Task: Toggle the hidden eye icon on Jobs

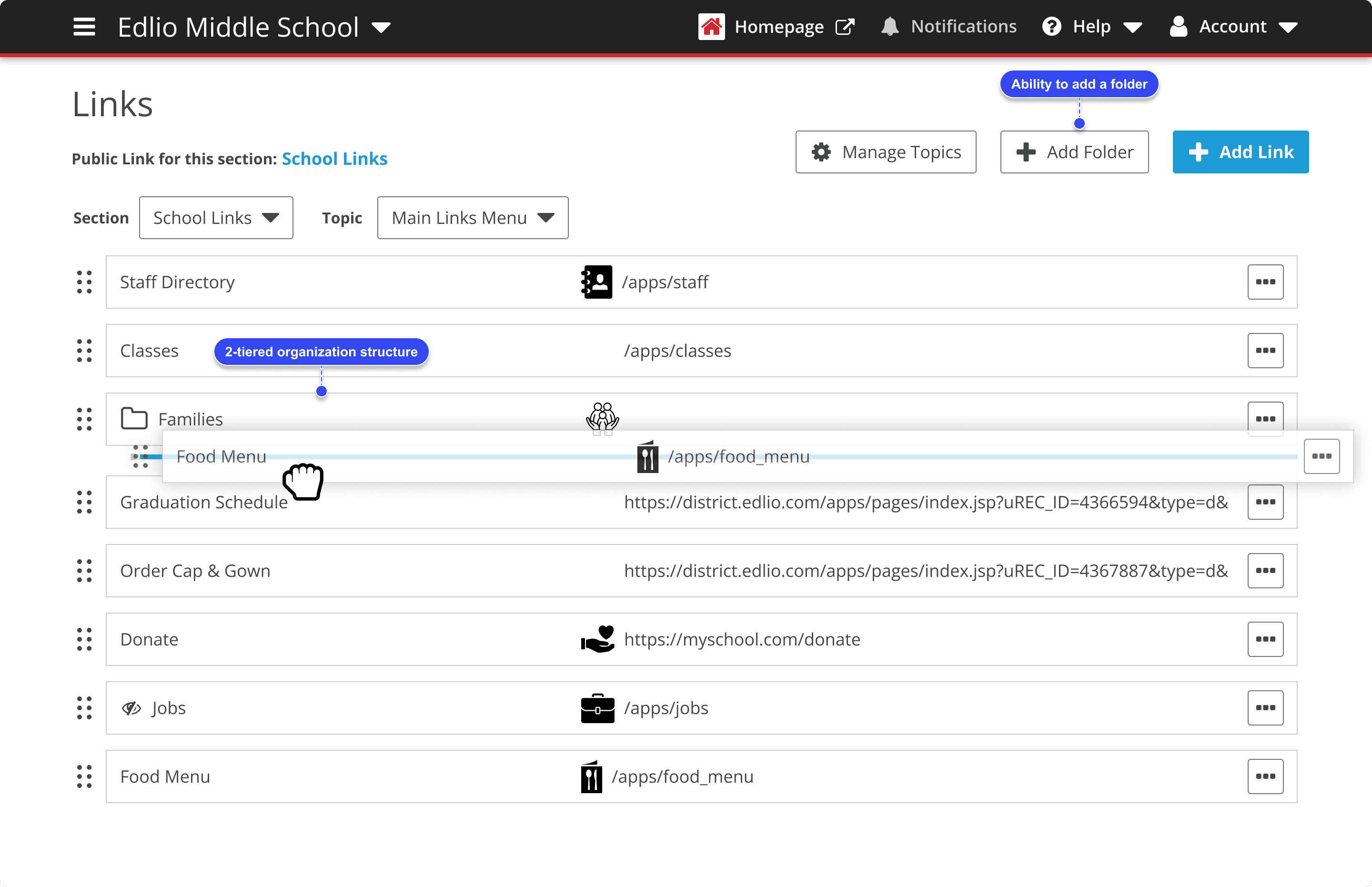Action: 131,708
